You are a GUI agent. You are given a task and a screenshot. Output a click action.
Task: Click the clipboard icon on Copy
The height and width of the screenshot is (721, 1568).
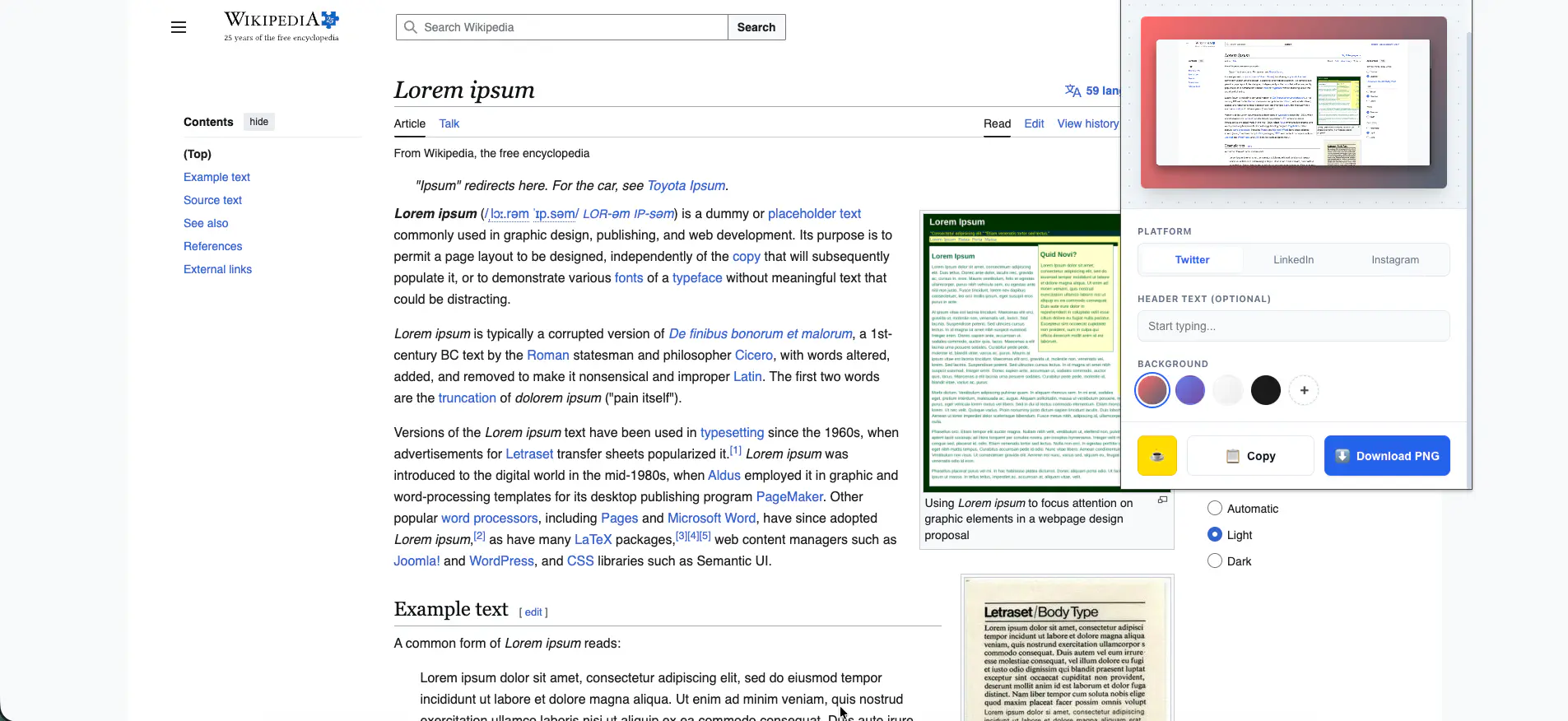point(1233,456)
